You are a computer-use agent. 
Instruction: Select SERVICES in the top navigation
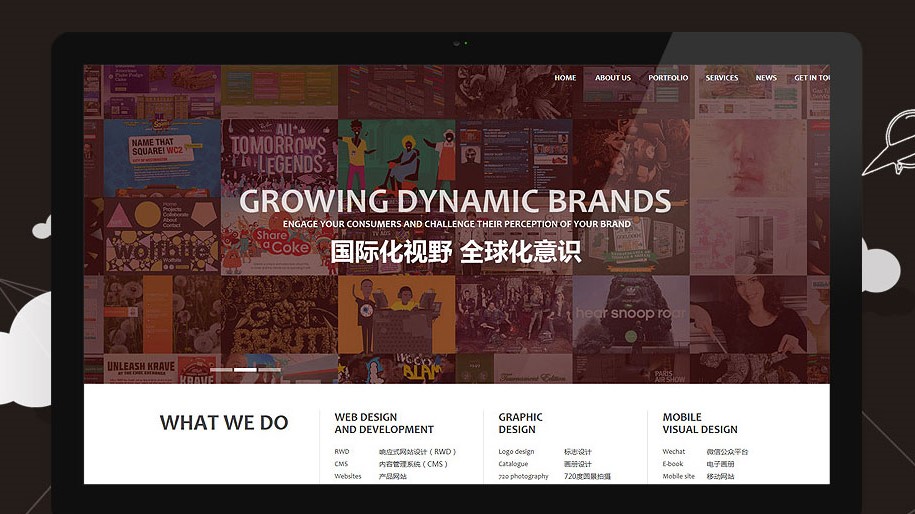click(x=722, y=78)
